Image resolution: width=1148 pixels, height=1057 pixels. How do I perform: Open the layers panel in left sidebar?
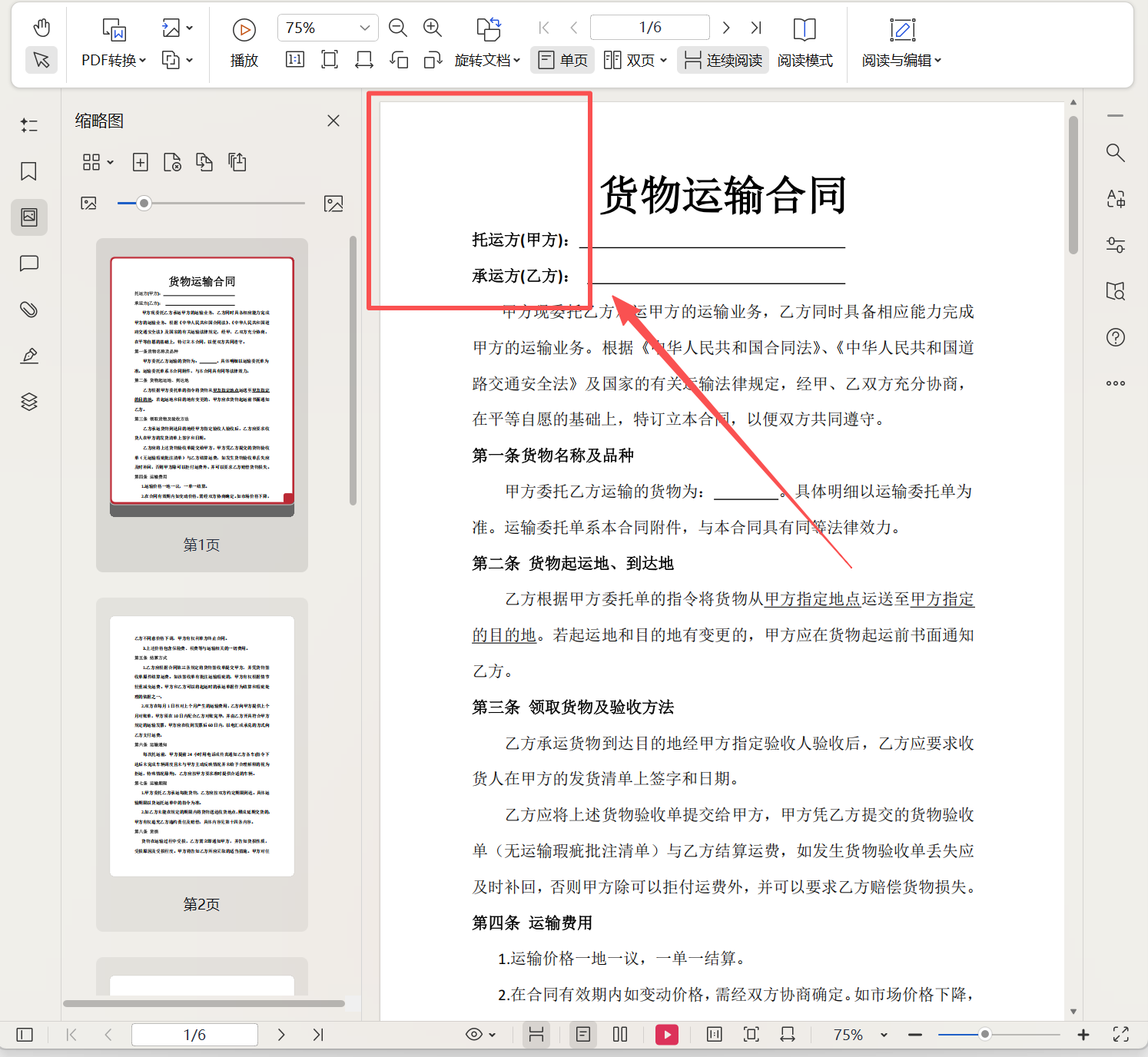[29, 402]
